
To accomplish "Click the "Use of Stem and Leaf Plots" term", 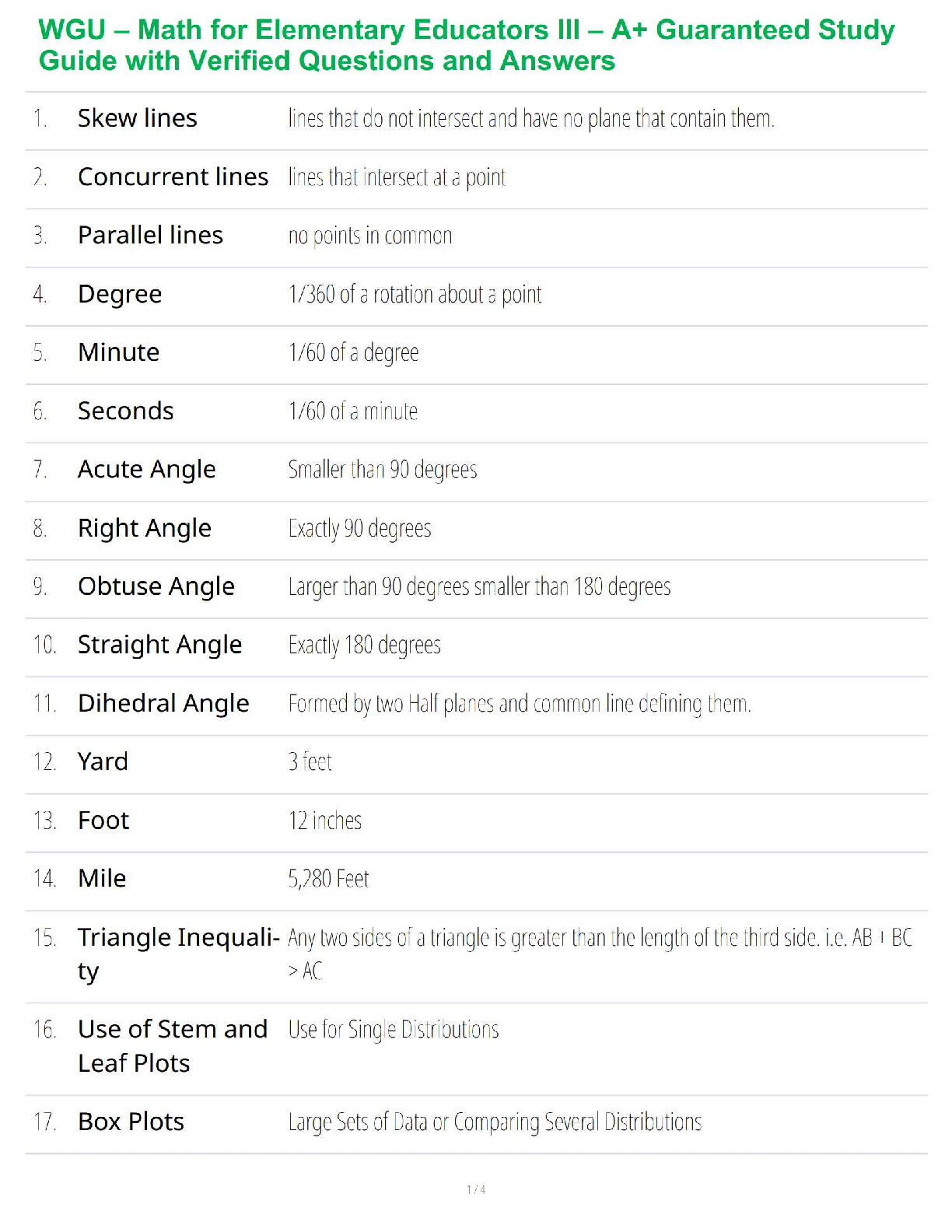I will (x=172, y=1046).
